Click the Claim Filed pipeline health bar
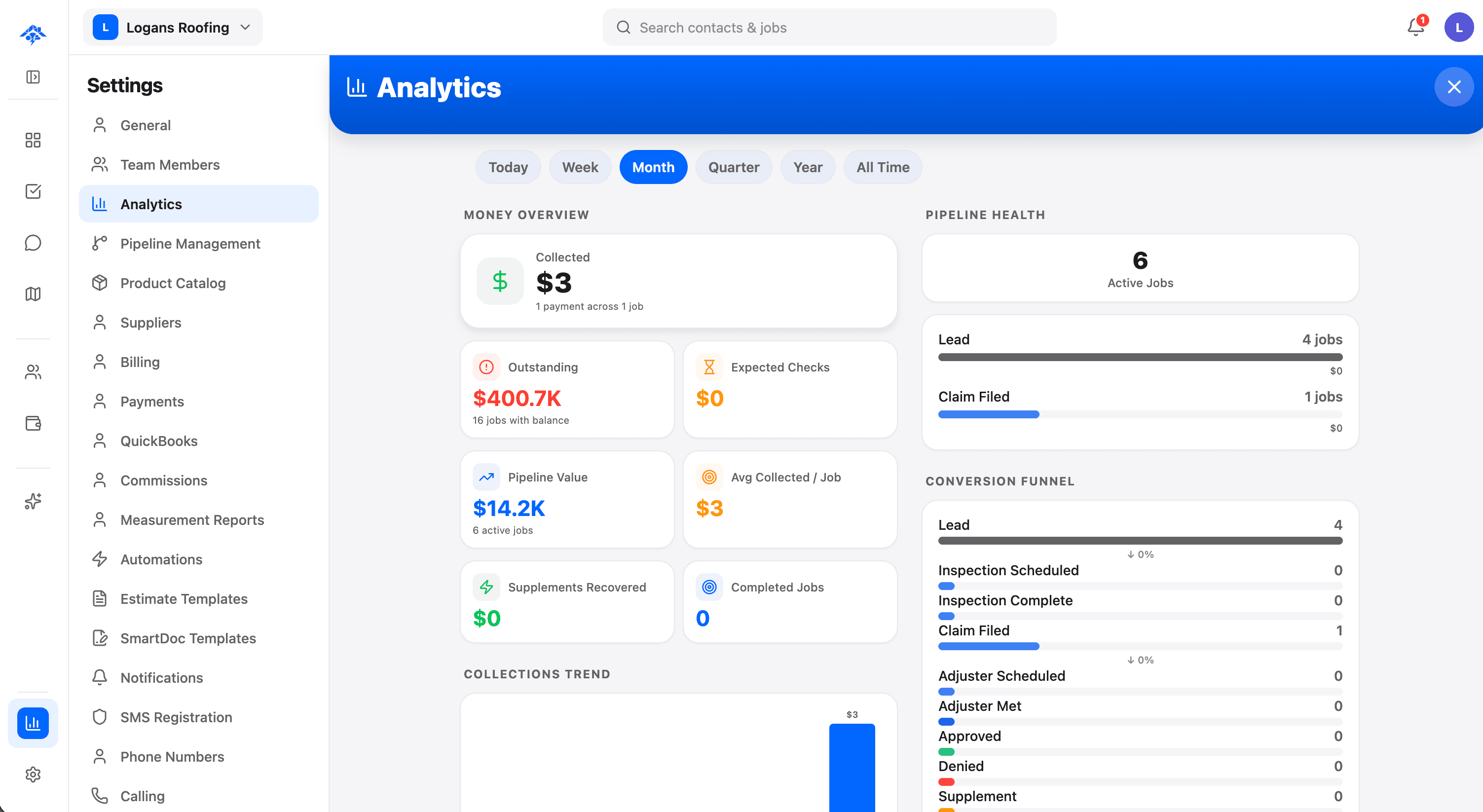The height and width of the screenshot is (812, 1483). tap(1140, 414)
